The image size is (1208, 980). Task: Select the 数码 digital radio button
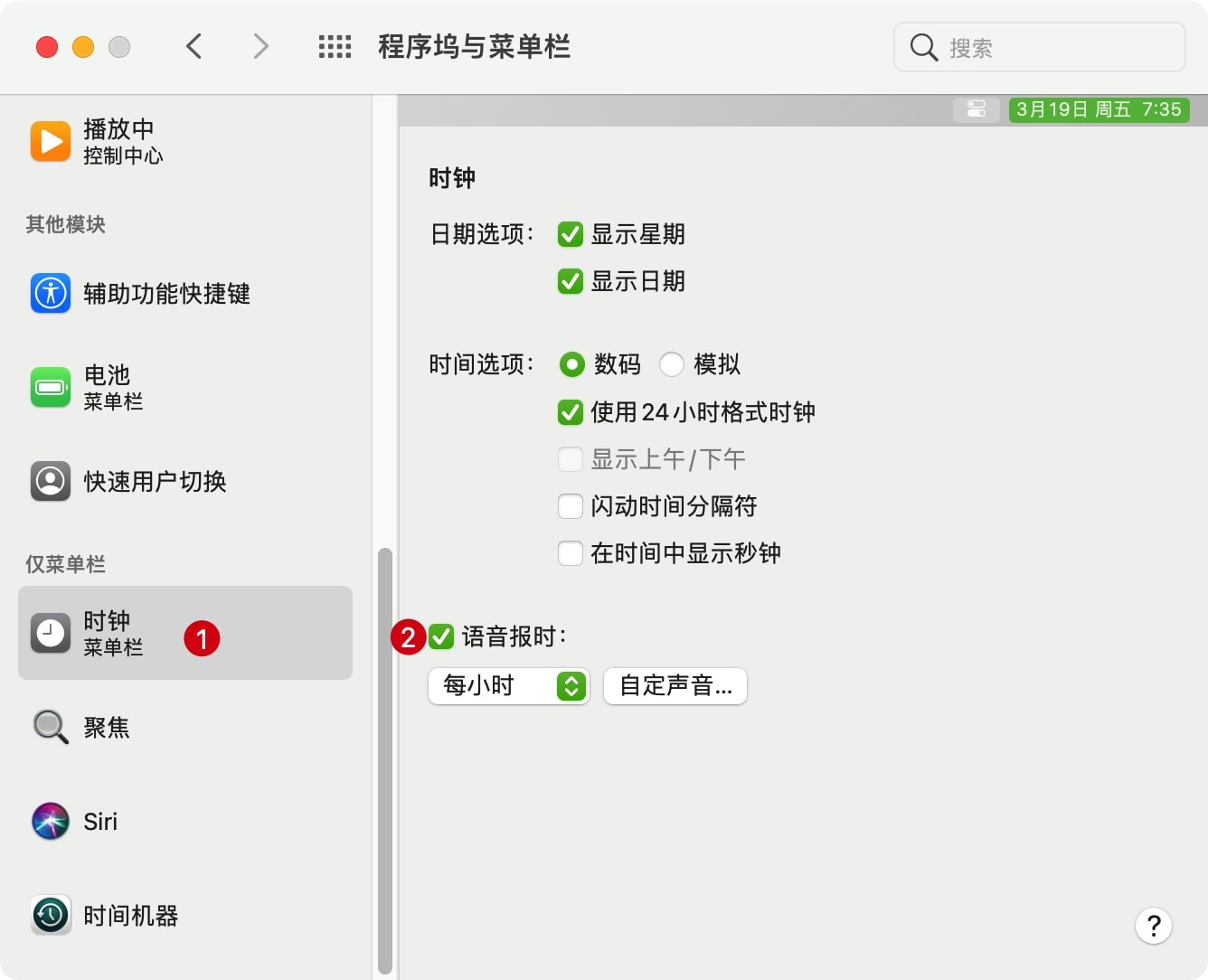pos(572,364)
